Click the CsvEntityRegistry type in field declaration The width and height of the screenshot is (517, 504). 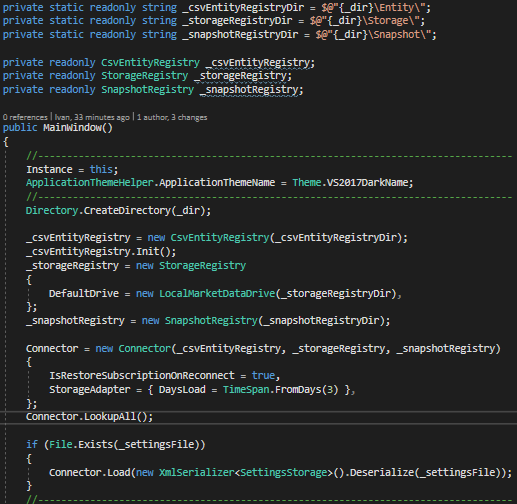[x=150, y=63]
